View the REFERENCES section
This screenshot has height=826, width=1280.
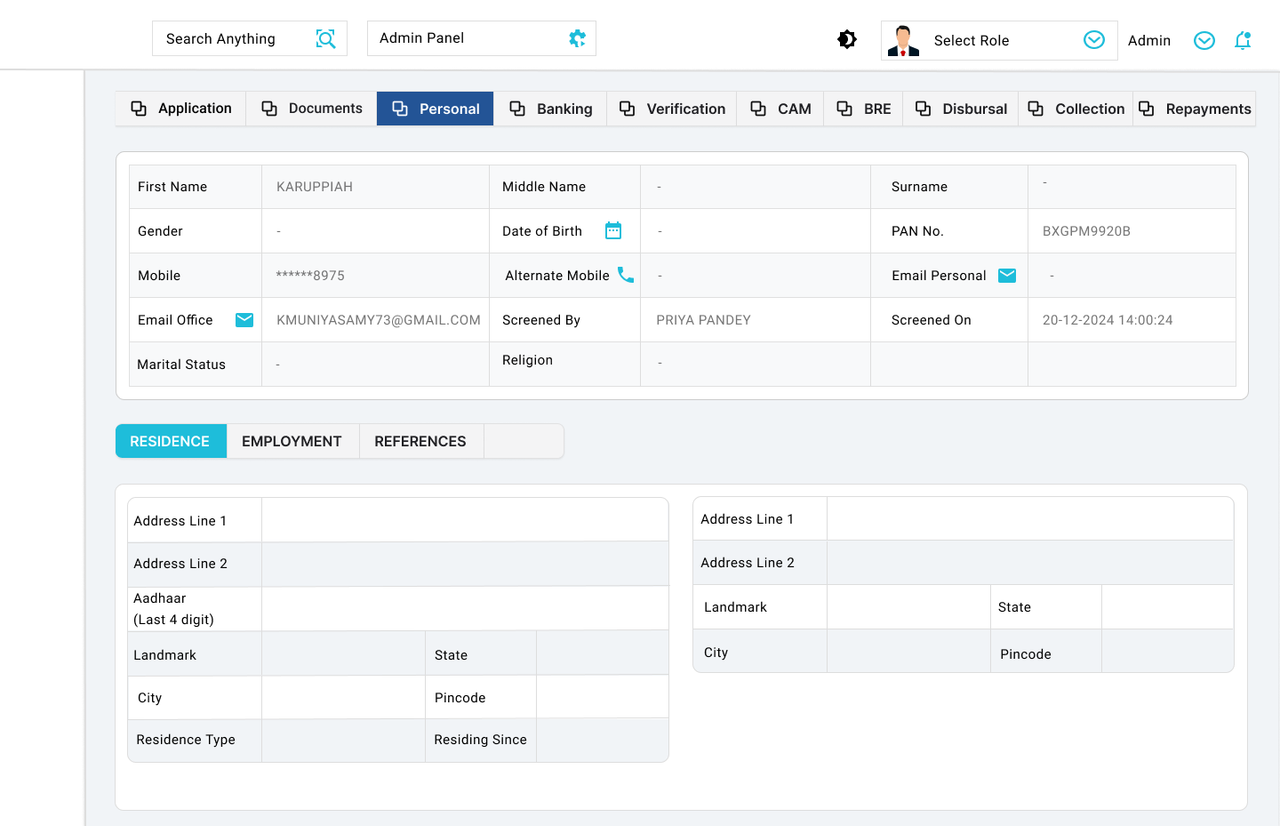tap(420, 440)
